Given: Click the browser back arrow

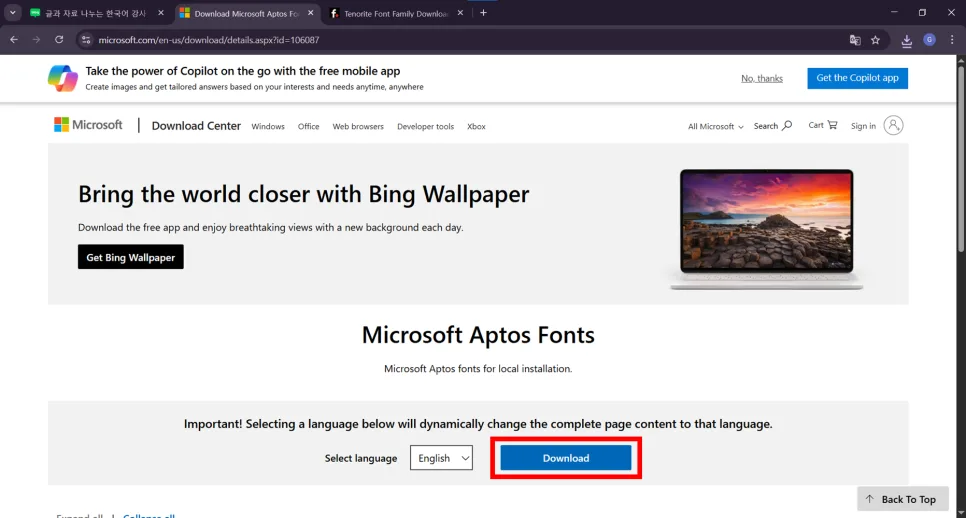Looking at the screenshot, I should pyautogui.click(x=14, y=39).
